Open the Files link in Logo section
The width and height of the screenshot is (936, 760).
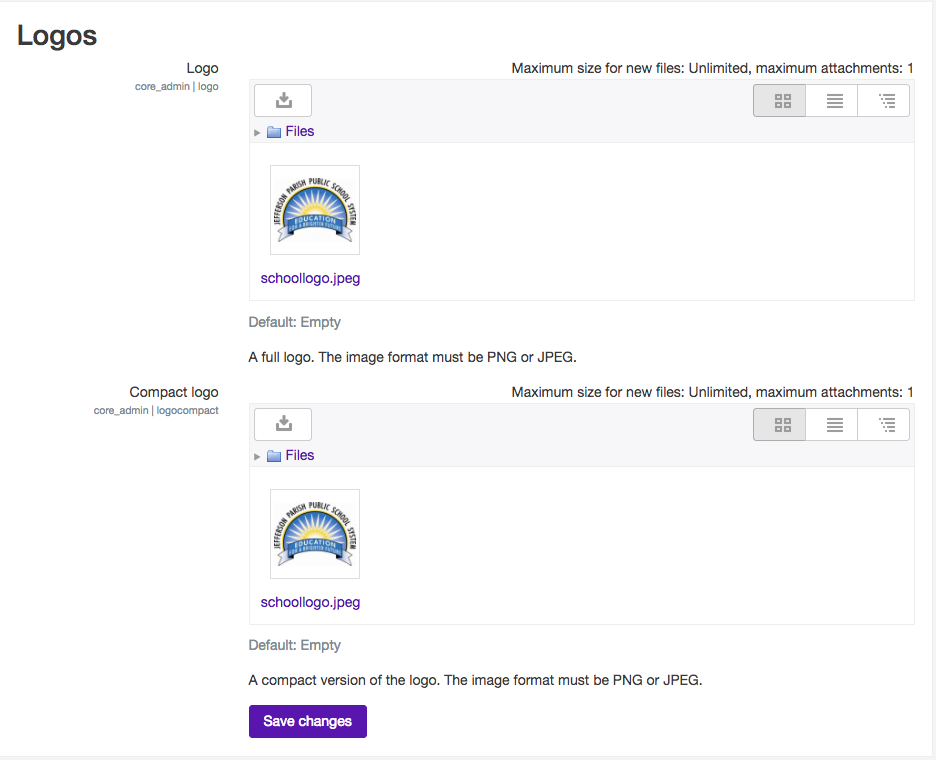[x=300, y=131]
